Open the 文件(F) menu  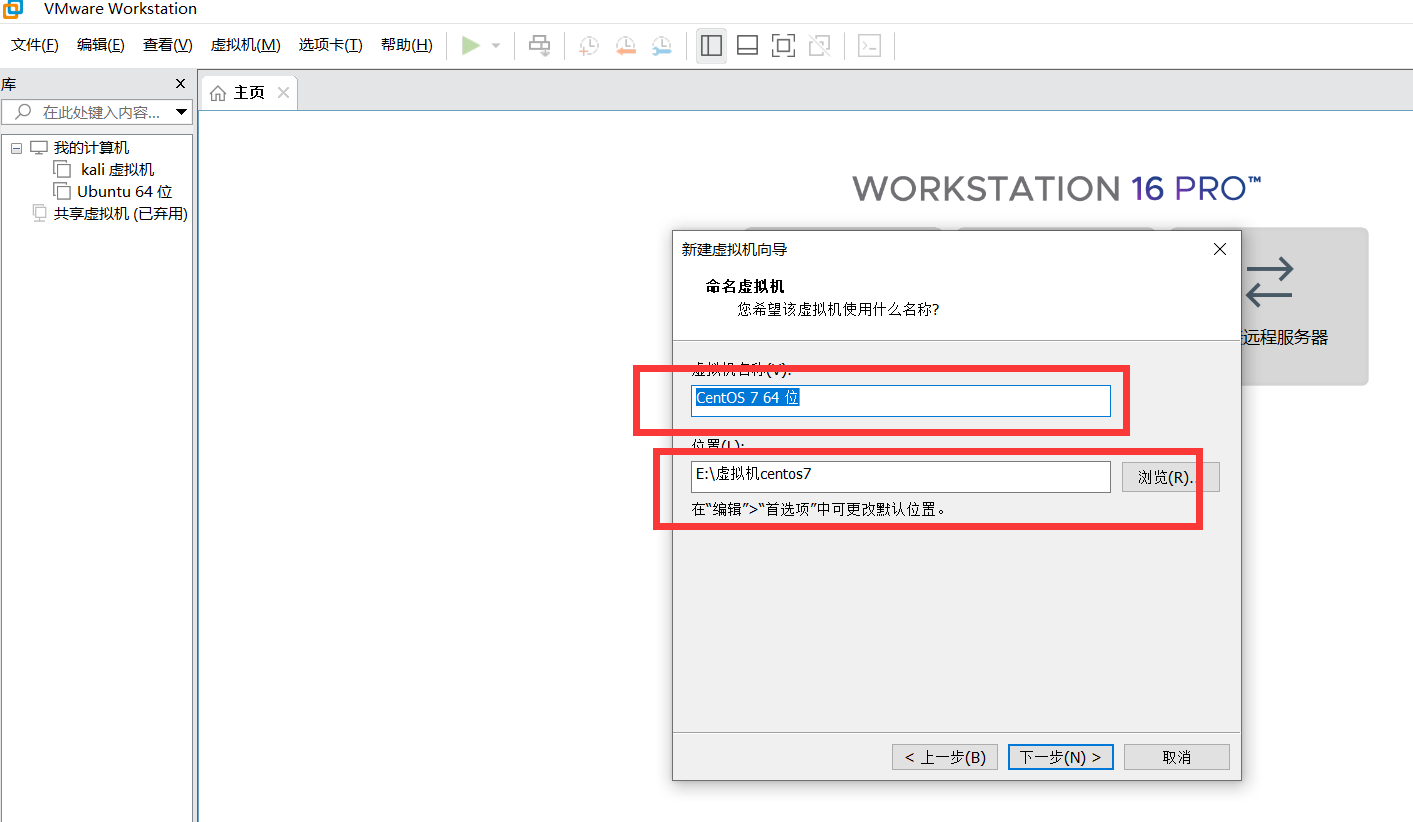[x=35, y=45]
